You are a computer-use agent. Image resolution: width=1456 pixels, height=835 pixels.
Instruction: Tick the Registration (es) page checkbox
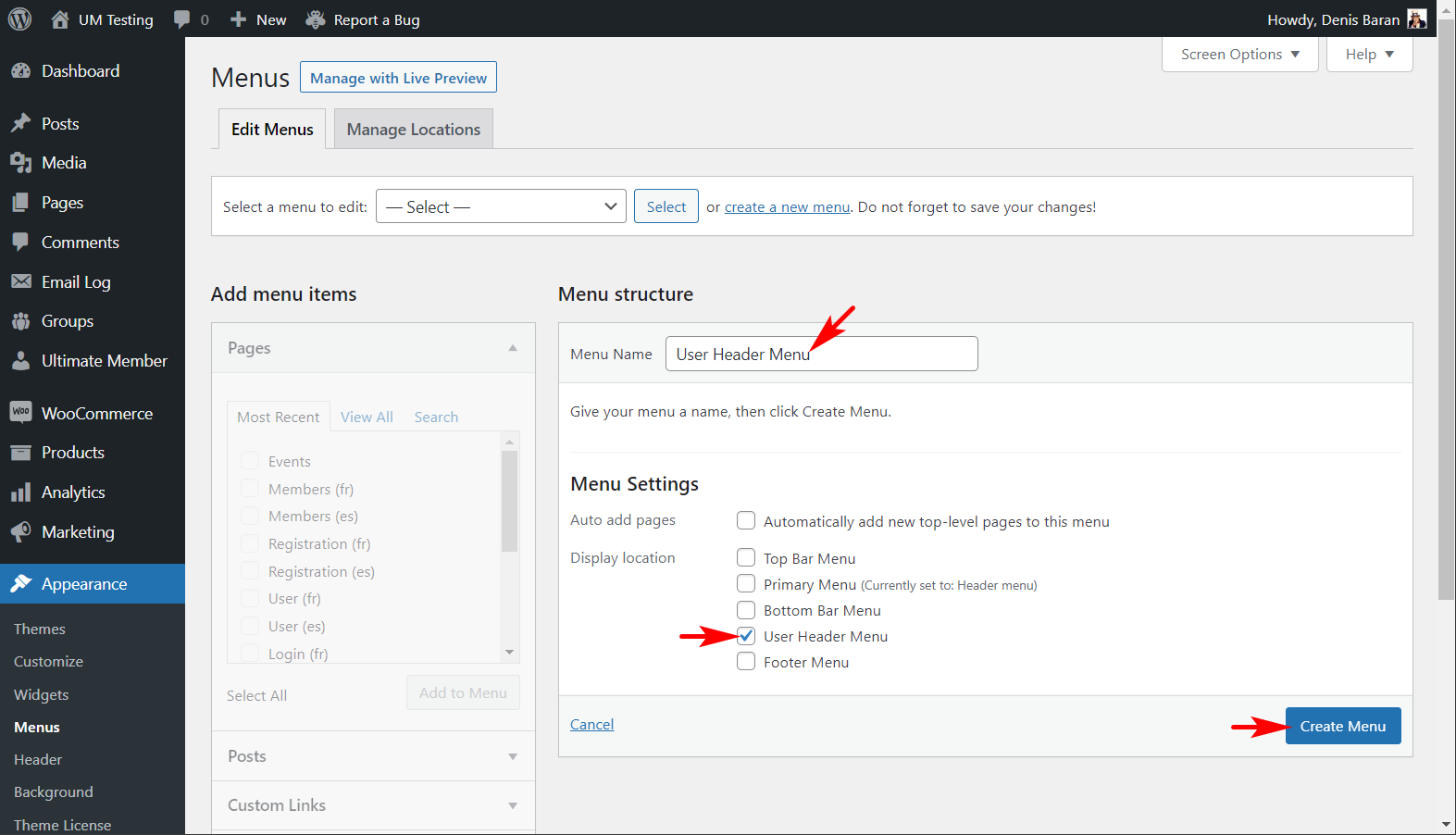(250, 570)
